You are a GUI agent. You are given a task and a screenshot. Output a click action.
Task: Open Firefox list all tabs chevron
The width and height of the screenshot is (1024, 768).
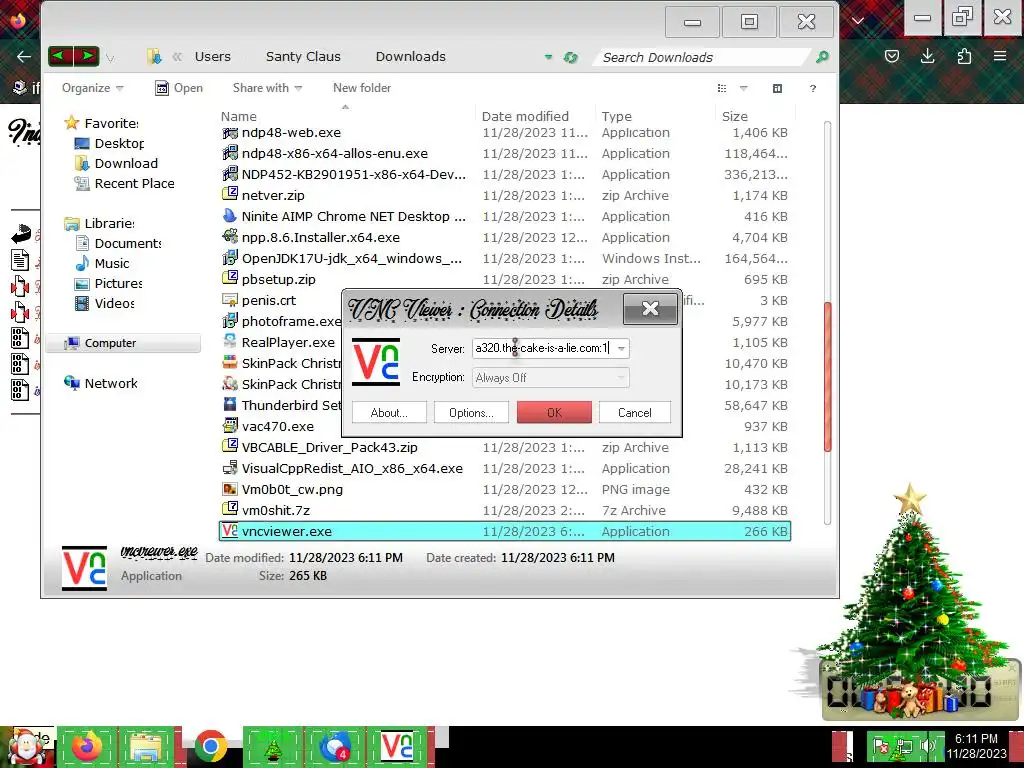(x=858, y=21)
